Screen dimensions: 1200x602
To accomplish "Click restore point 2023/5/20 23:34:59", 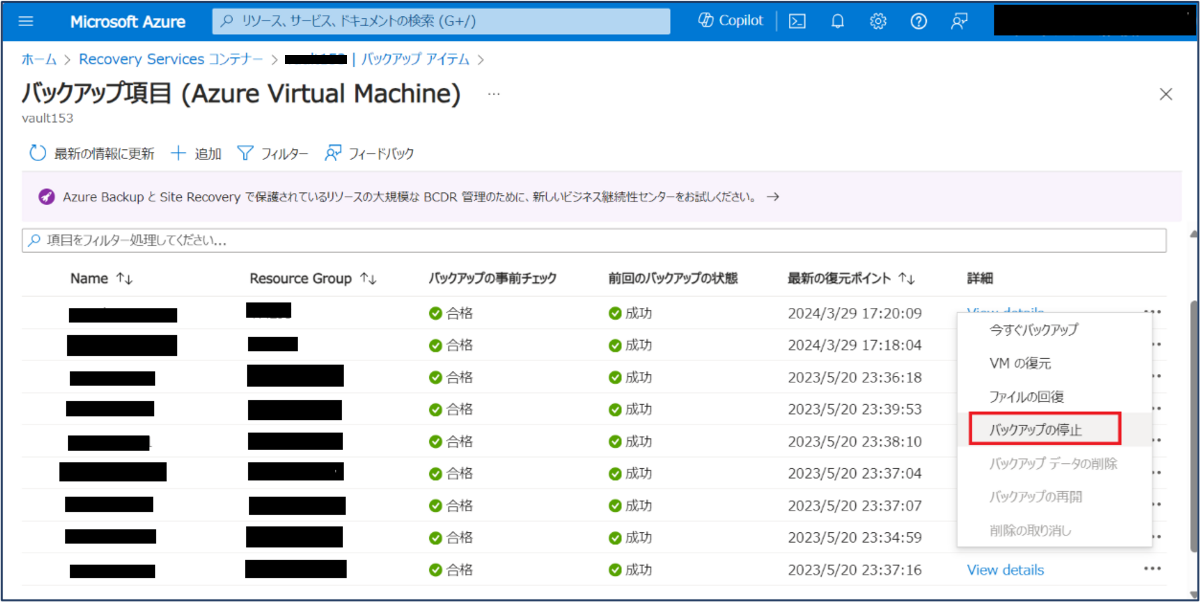I will point(854,538).
